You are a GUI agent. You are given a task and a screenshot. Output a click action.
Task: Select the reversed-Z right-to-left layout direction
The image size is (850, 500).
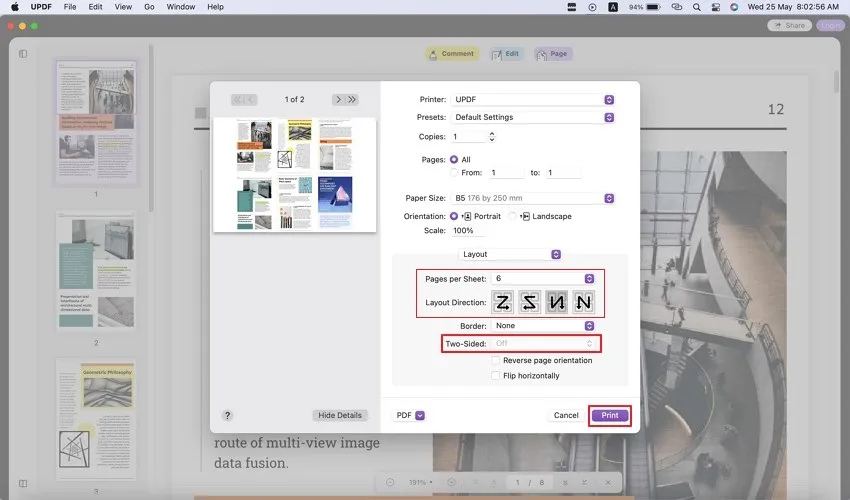click(x=529, y=302)
